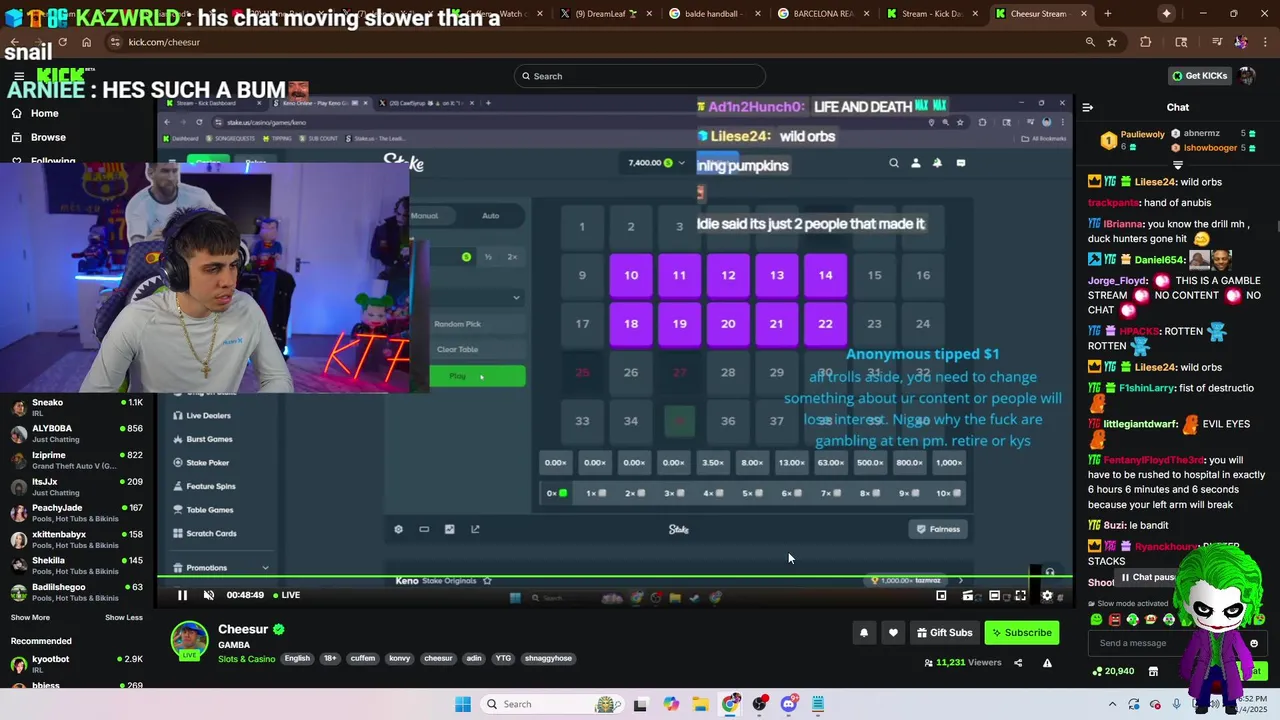Select Keno number 36 in stream
1280x720 pixels.
[x=728, y=421]
